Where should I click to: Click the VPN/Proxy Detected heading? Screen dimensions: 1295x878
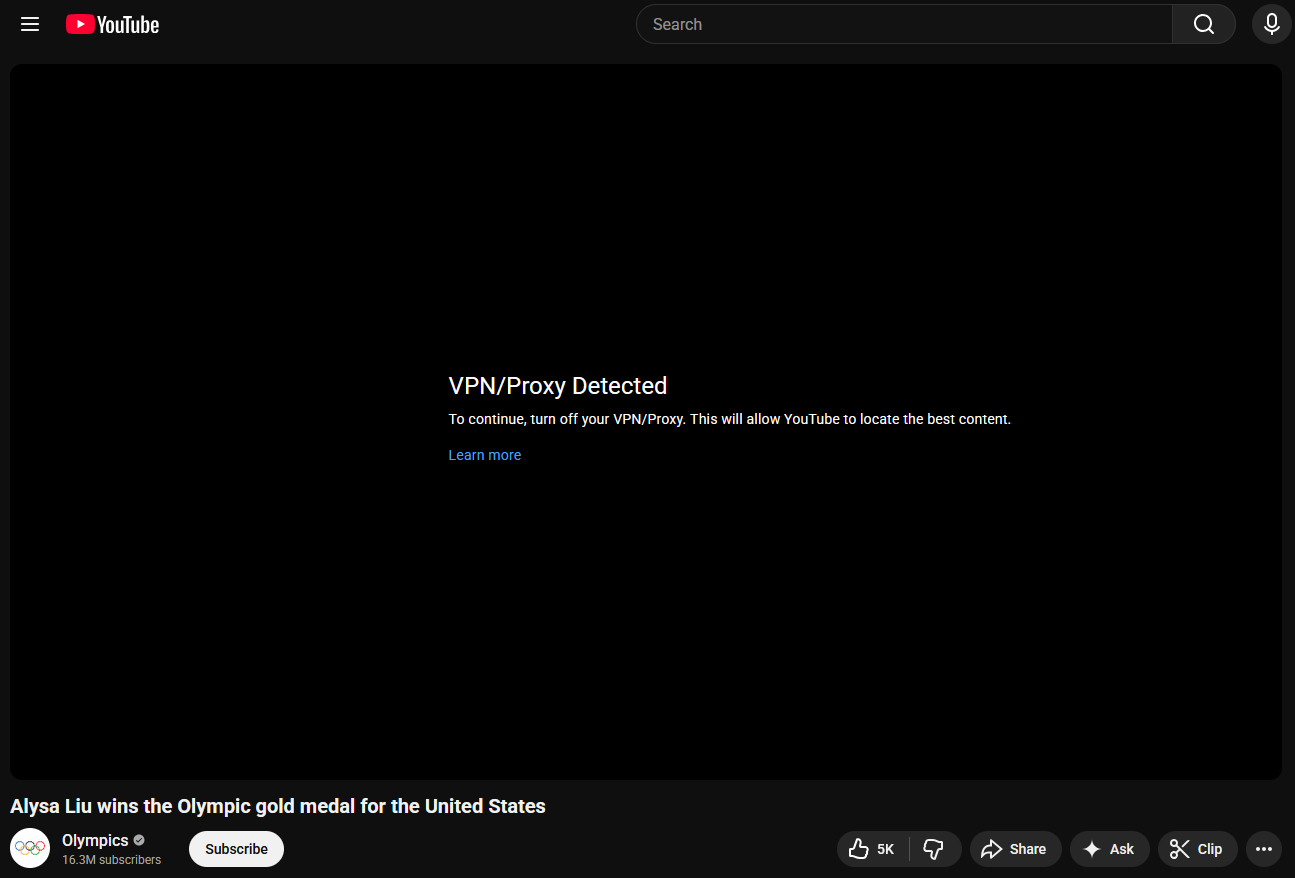pos(557,386)
